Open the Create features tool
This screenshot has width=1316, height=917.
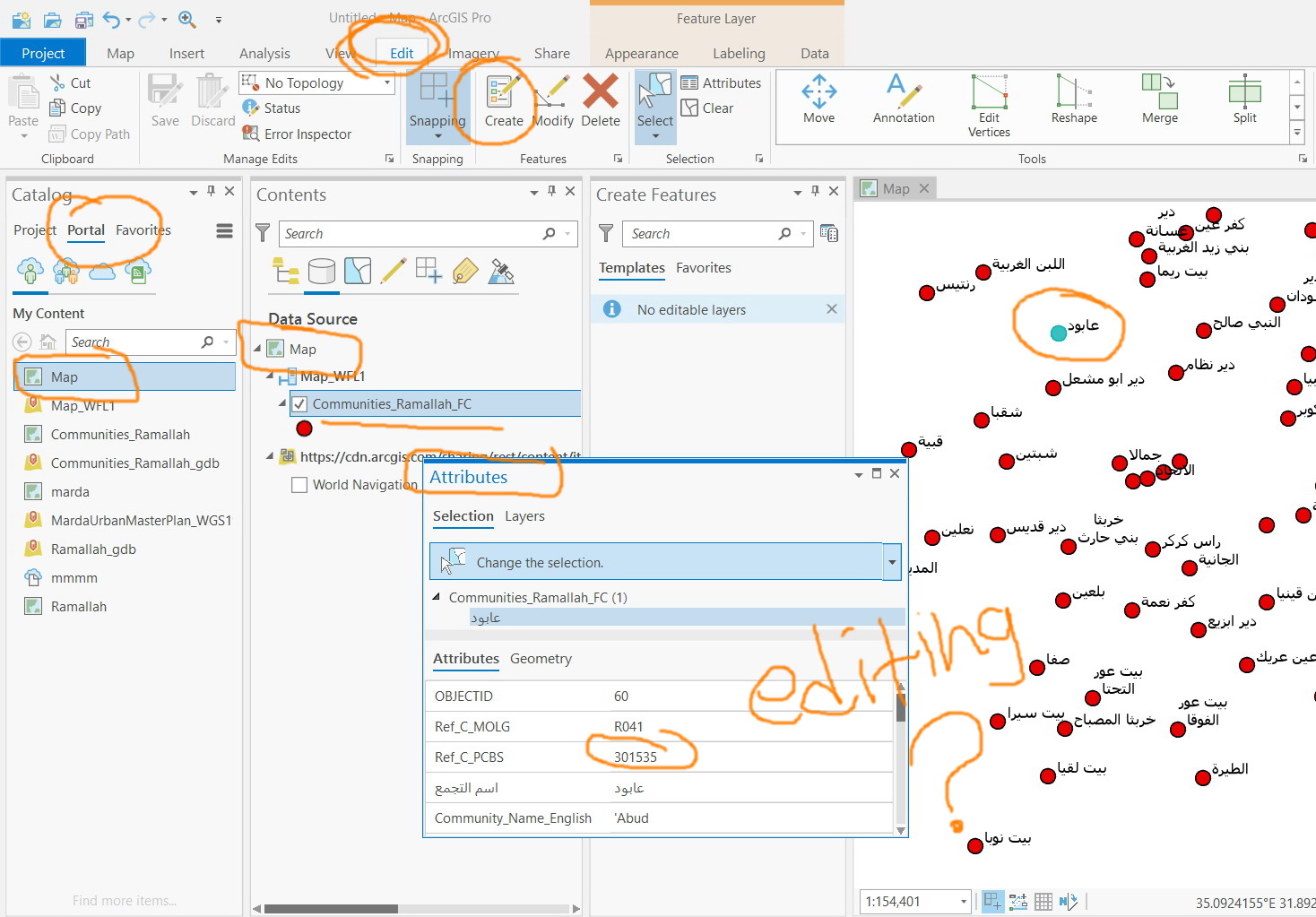(x=504, y=102)
